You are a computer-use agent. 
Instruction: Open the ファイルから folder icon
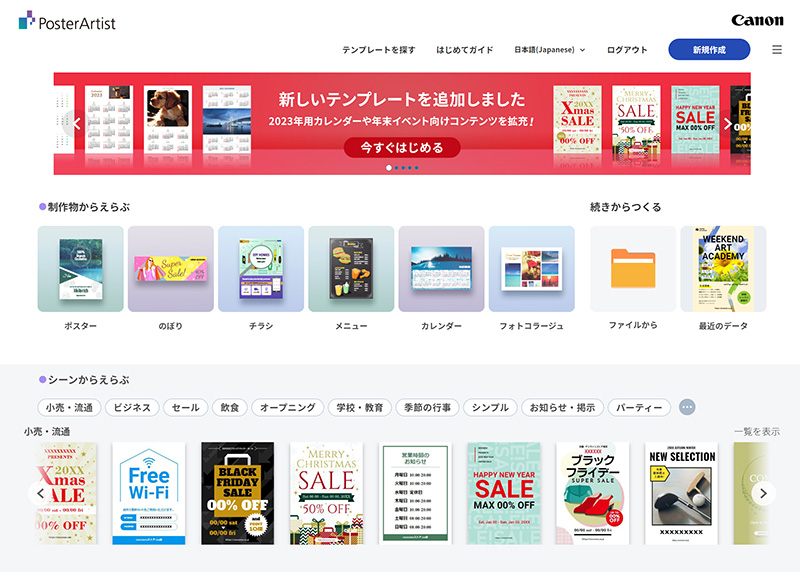point(633,268)
